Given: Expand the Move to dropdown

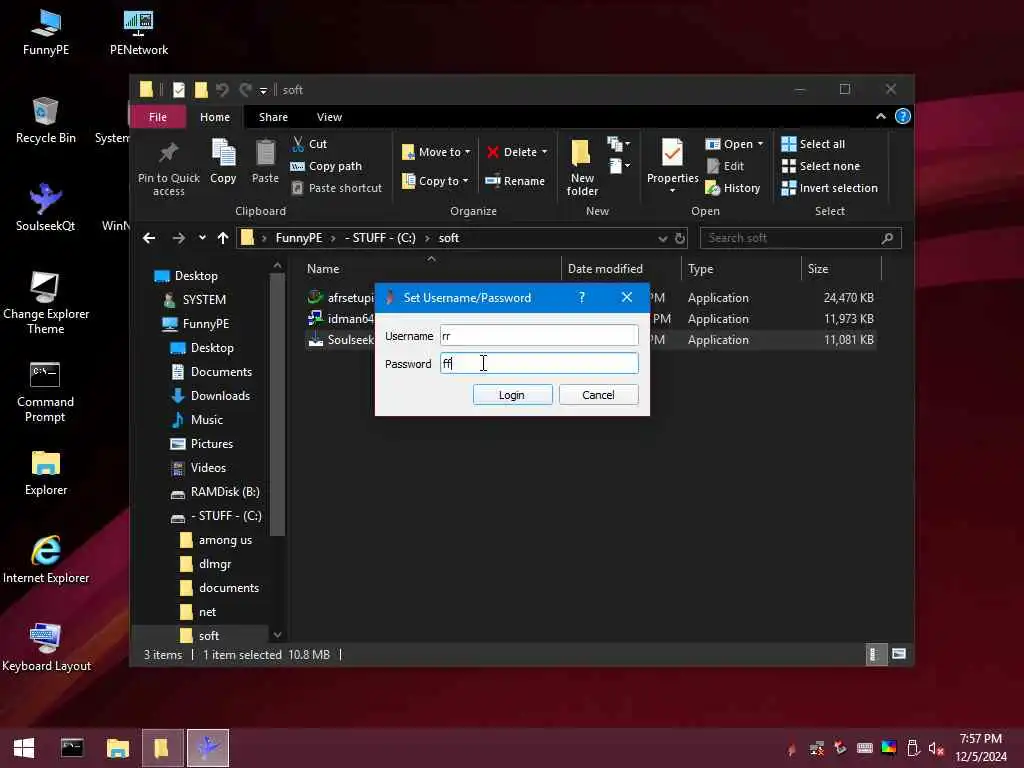Looking at the screenshot, I should click(468, 152).
